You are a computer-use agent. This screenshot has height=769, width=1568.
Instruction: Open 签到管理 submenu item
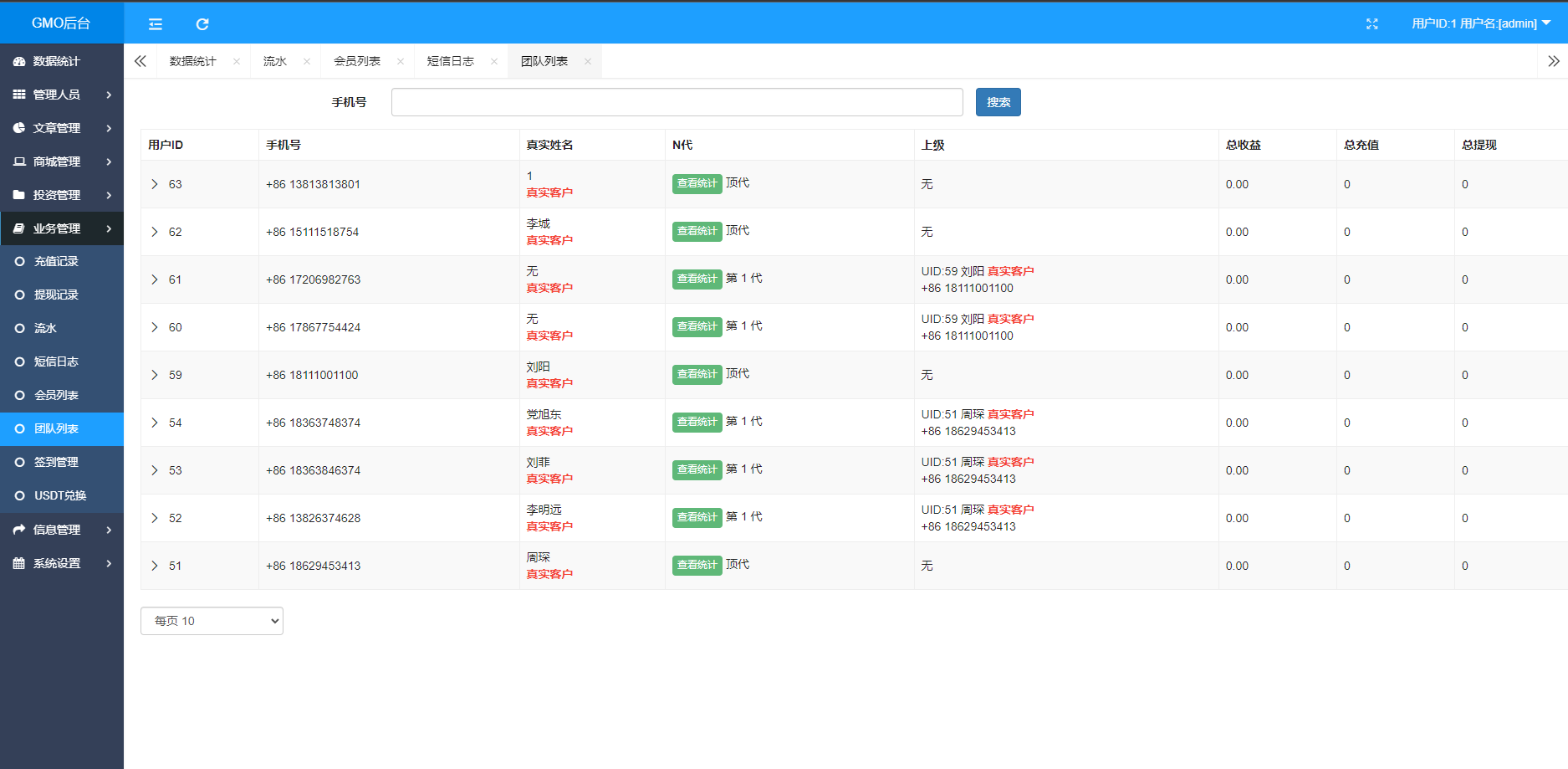[62, 463]
